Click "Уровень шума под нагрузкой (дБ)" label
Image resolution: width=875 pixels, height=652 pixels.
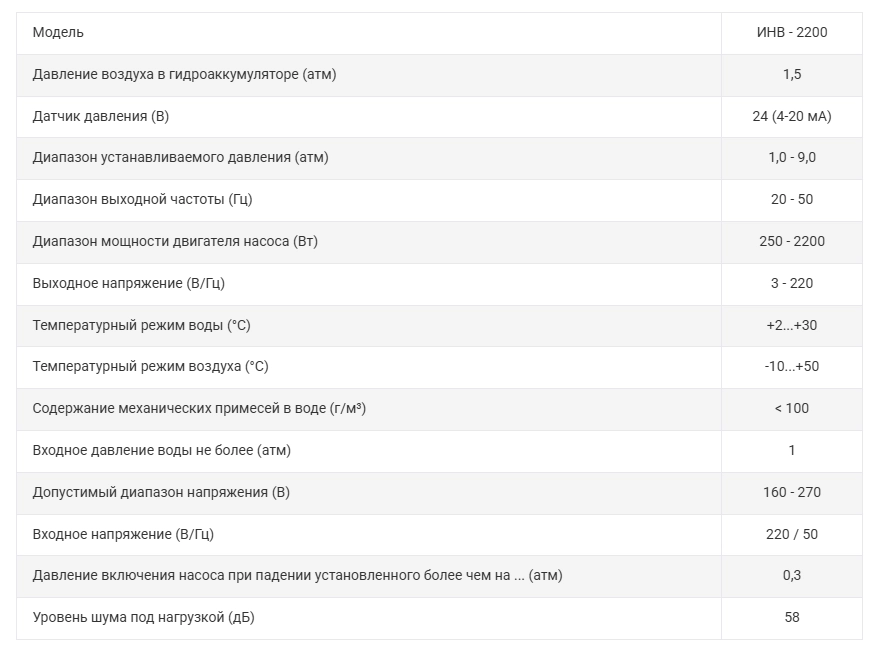coord(143,617)
